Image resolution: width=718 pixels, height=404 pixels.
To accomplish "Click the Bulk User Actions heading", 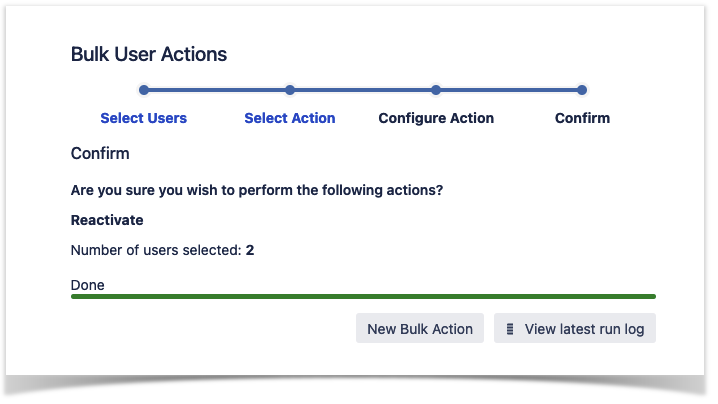I will (149, 54).
